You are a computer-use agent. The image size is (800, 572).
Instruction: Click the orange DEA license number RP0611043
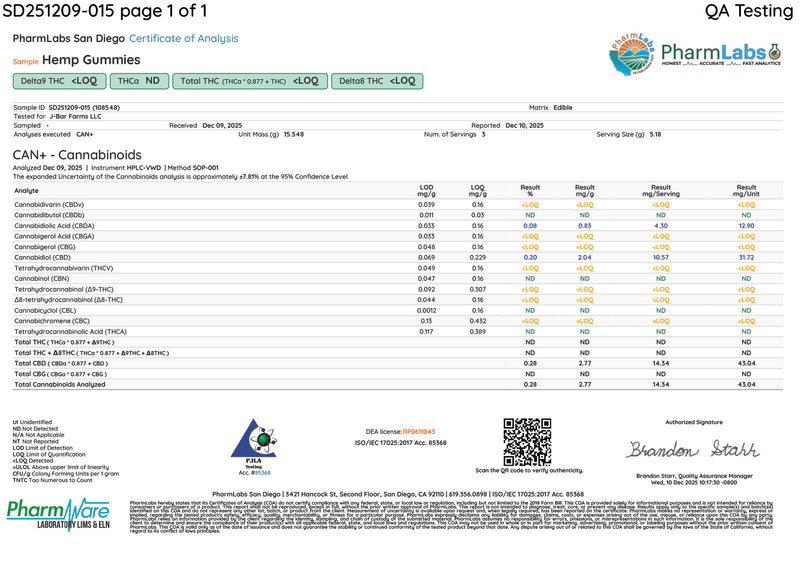click(x=419, y=432)
